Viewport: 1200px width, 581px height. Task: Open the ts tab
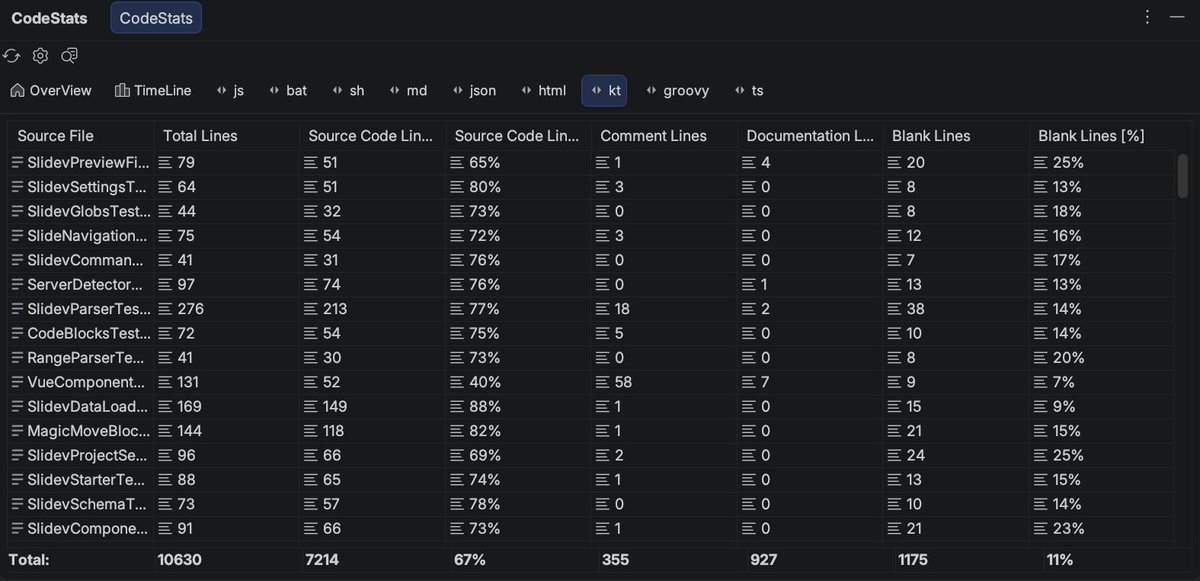point(748,90)
